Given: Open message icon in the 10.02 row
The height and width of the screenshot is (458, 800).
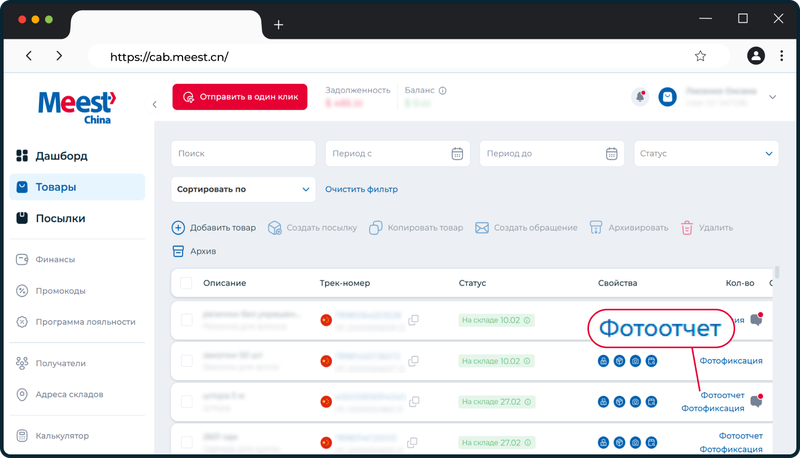Looking at the screenshot, I should click(757, 319).
